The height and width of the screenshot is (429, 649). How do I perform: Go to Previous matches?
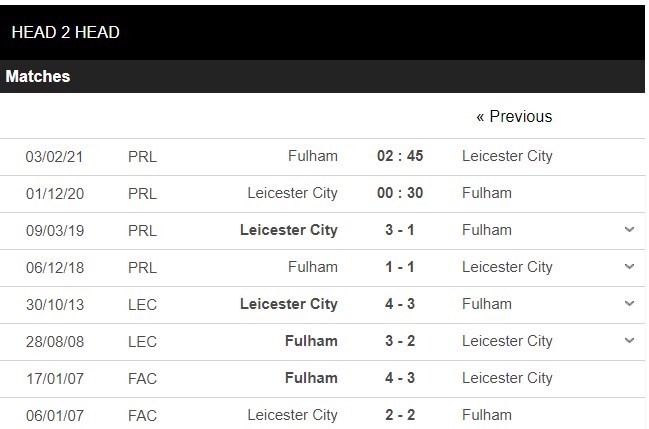tap(514, 117)
